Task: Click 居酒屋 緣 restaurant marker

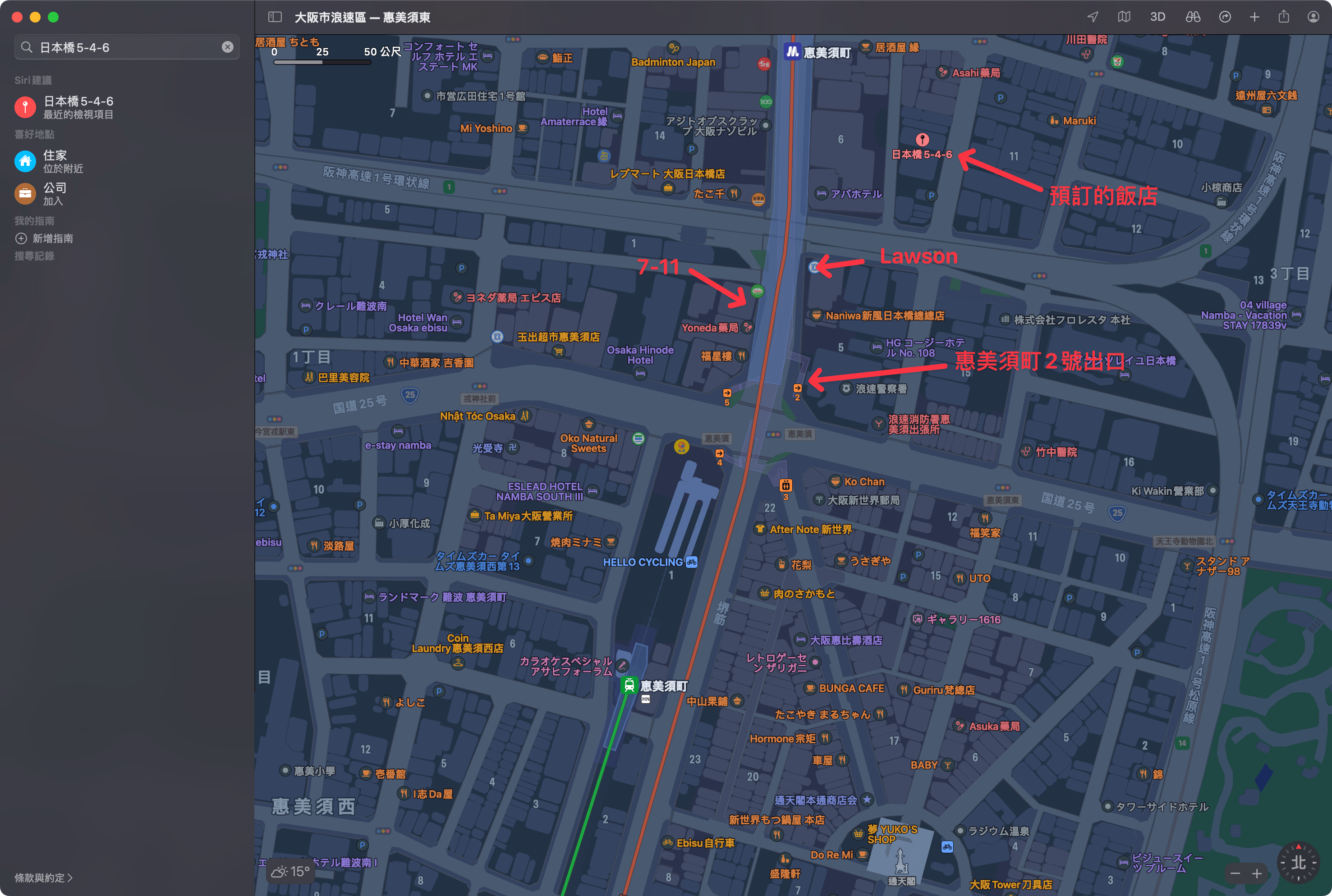Action: coord(865,47)
